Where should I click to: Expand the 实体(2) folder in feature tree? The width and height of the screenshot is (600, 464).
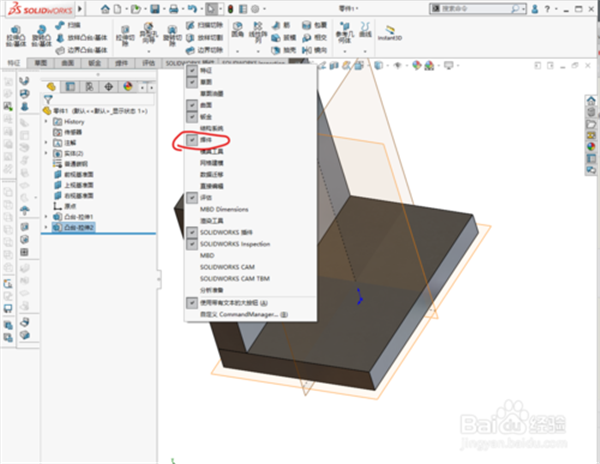pos(46,152)
